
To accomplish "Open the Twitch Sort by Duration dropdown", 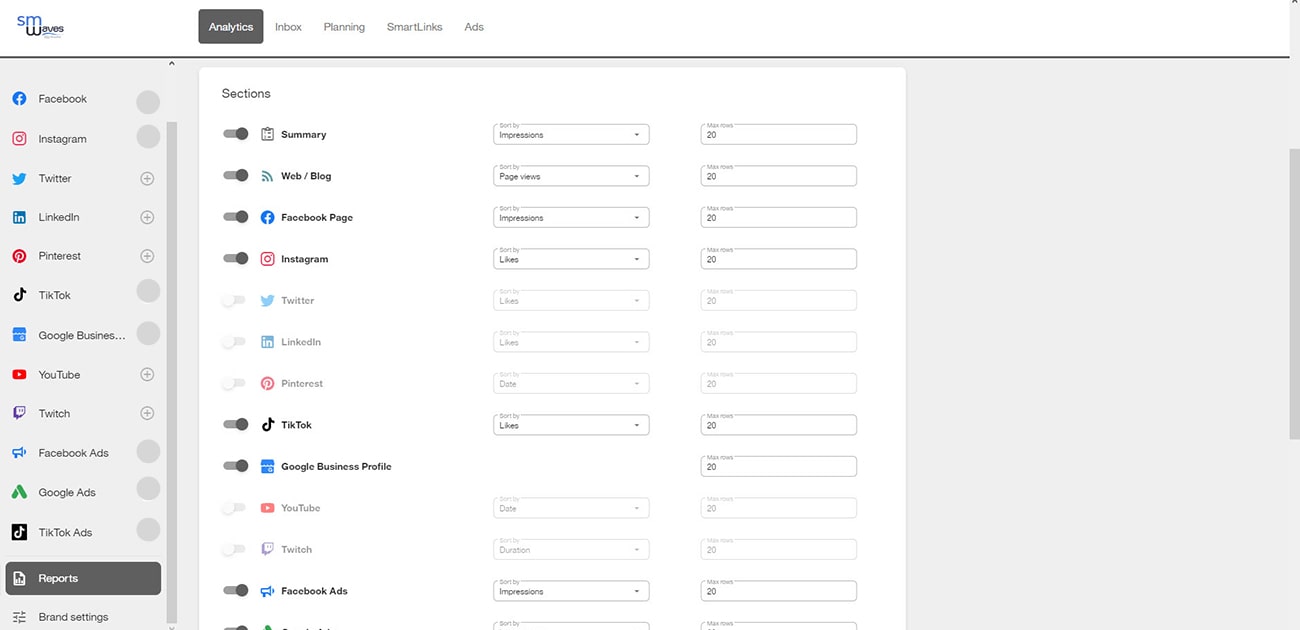I will [x=571, y=549].
